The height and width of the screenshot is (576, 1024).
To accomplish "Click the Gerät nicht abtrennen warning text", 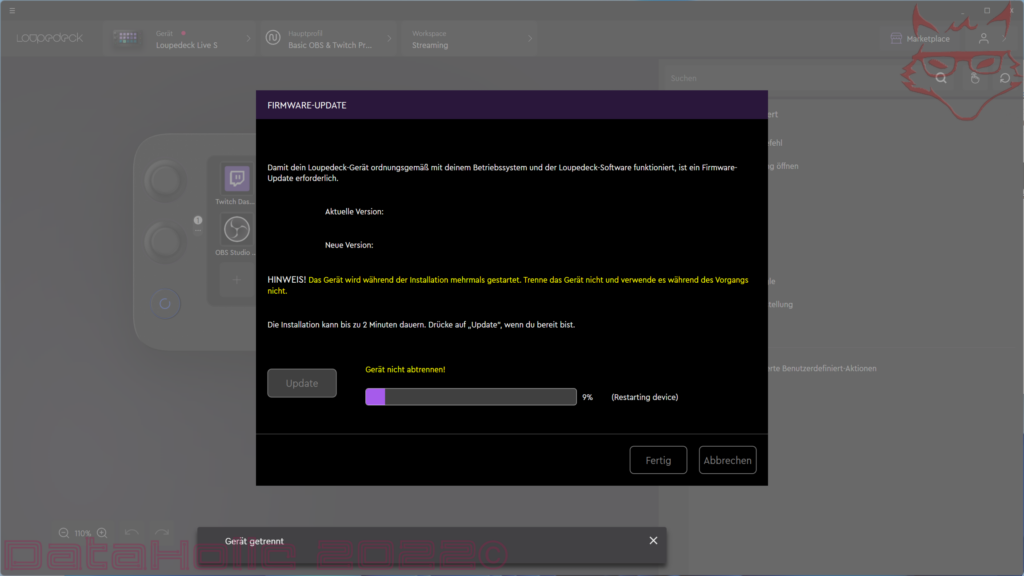I will (405, 370).
